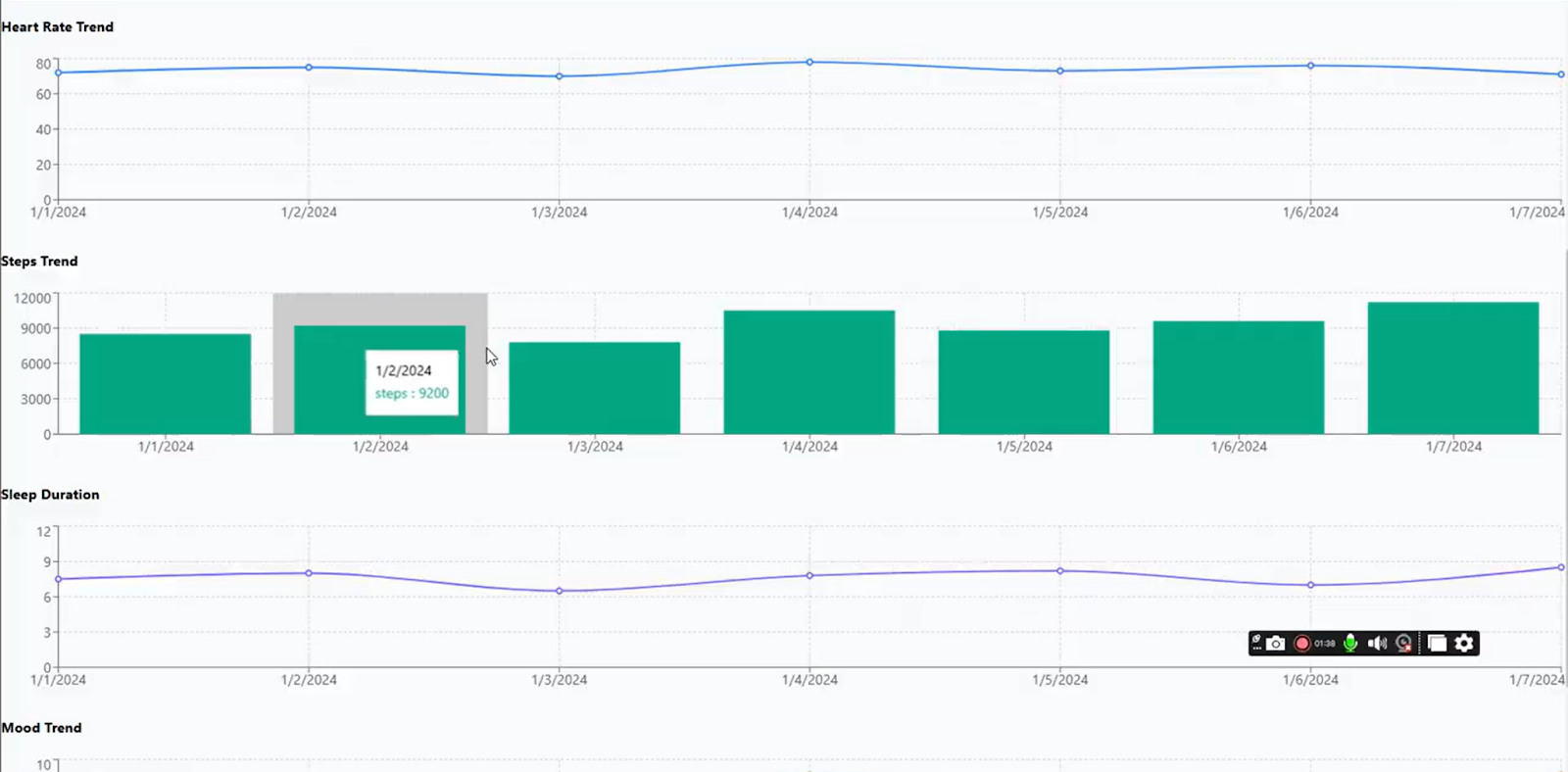The image size is (1568, 772).
Task: Click the screenshot camera icon
Action: 1275,644
